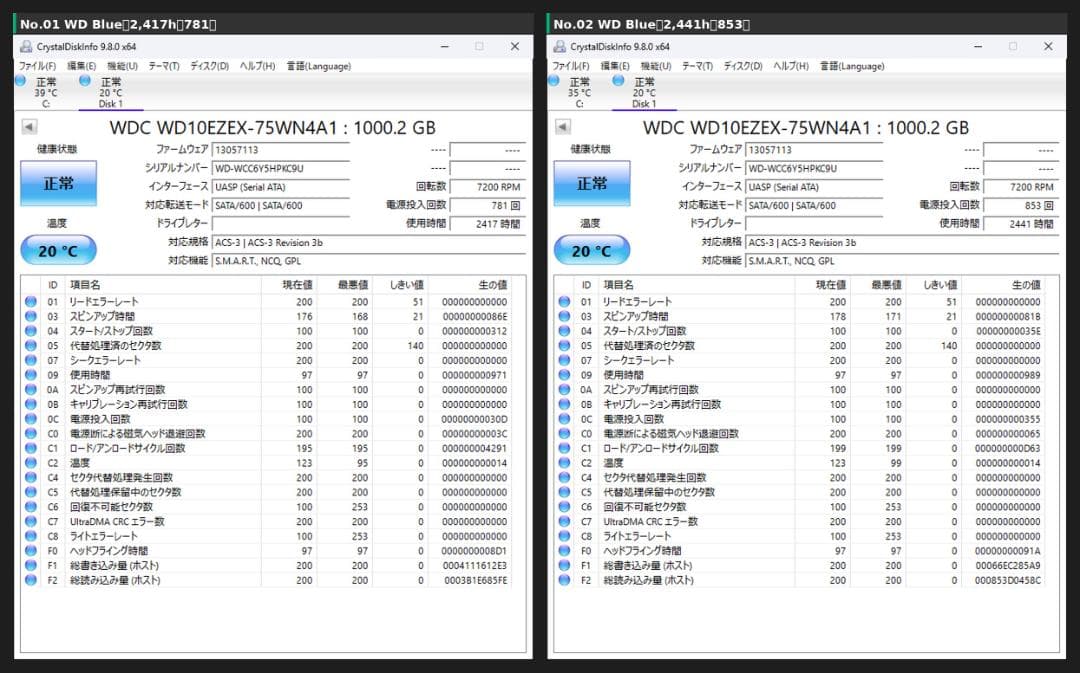Viewport: 1080px width, 673px height.
Task: Select 0B キャリブレーション再試行回数 row left window
Action: [269, 404]
